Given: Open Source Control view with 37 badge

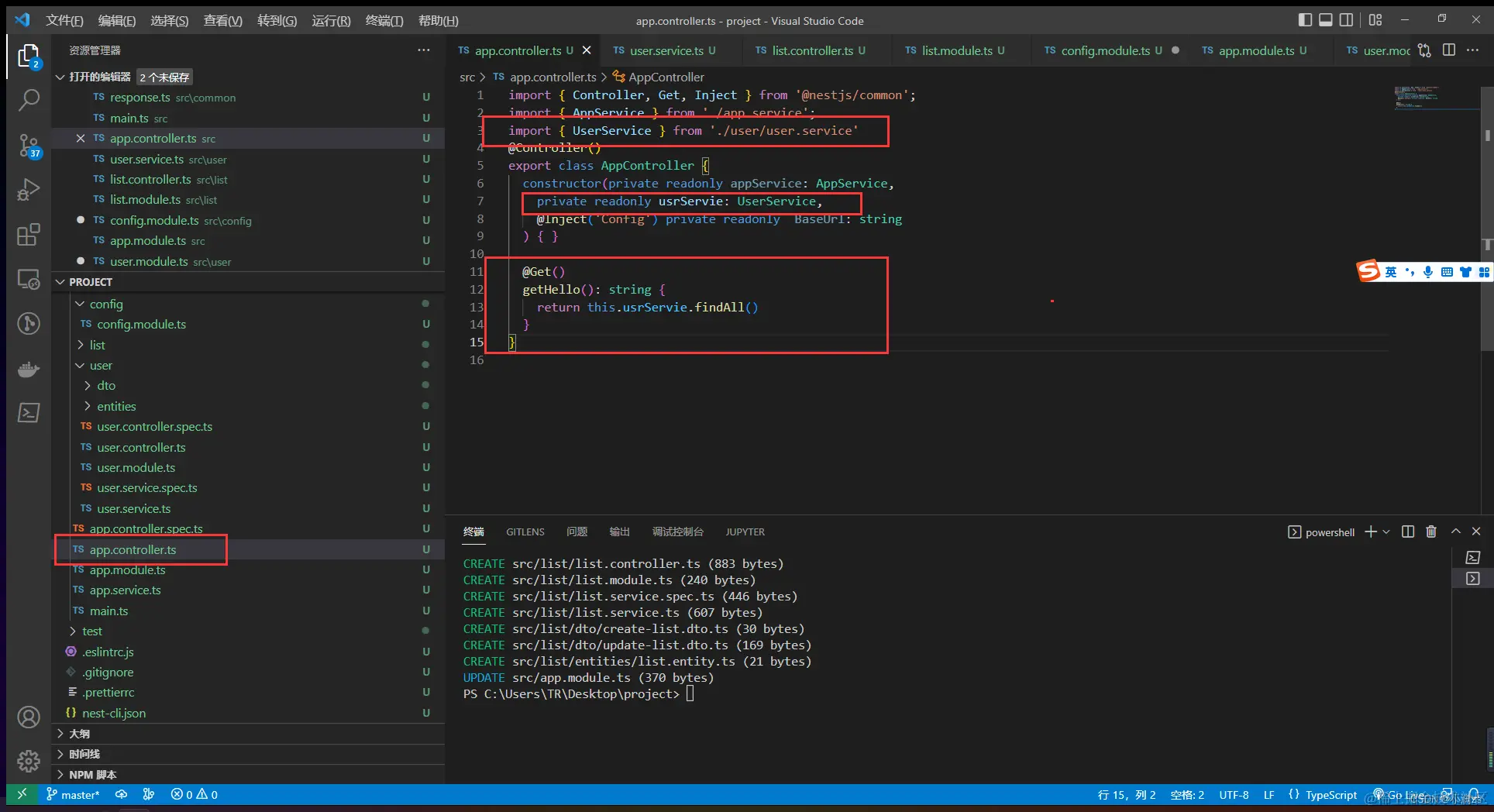Looking at the screenshot, I should pyautogui.click(x=29, y=145).
